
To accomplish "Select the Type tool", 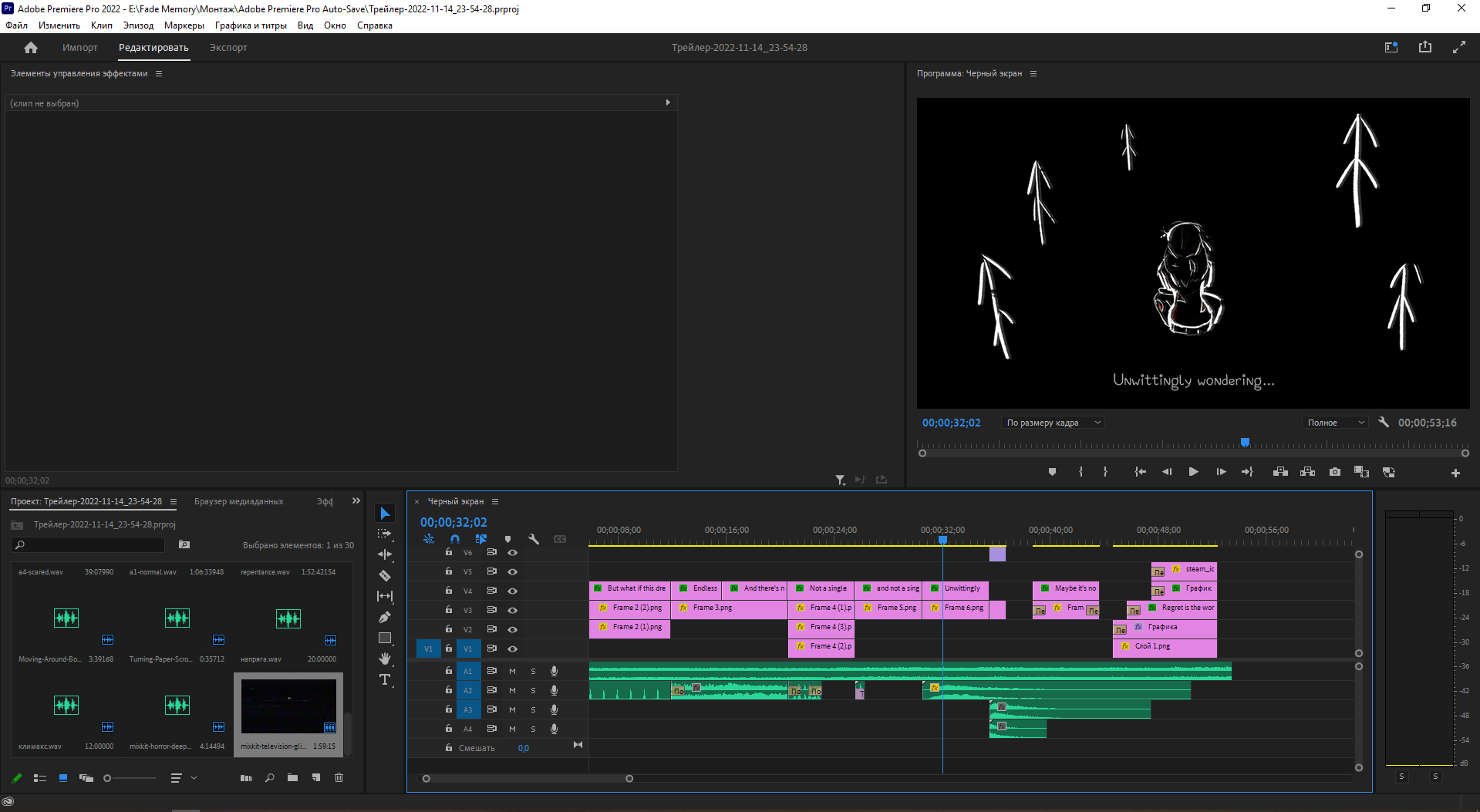I will coord(385,679).
